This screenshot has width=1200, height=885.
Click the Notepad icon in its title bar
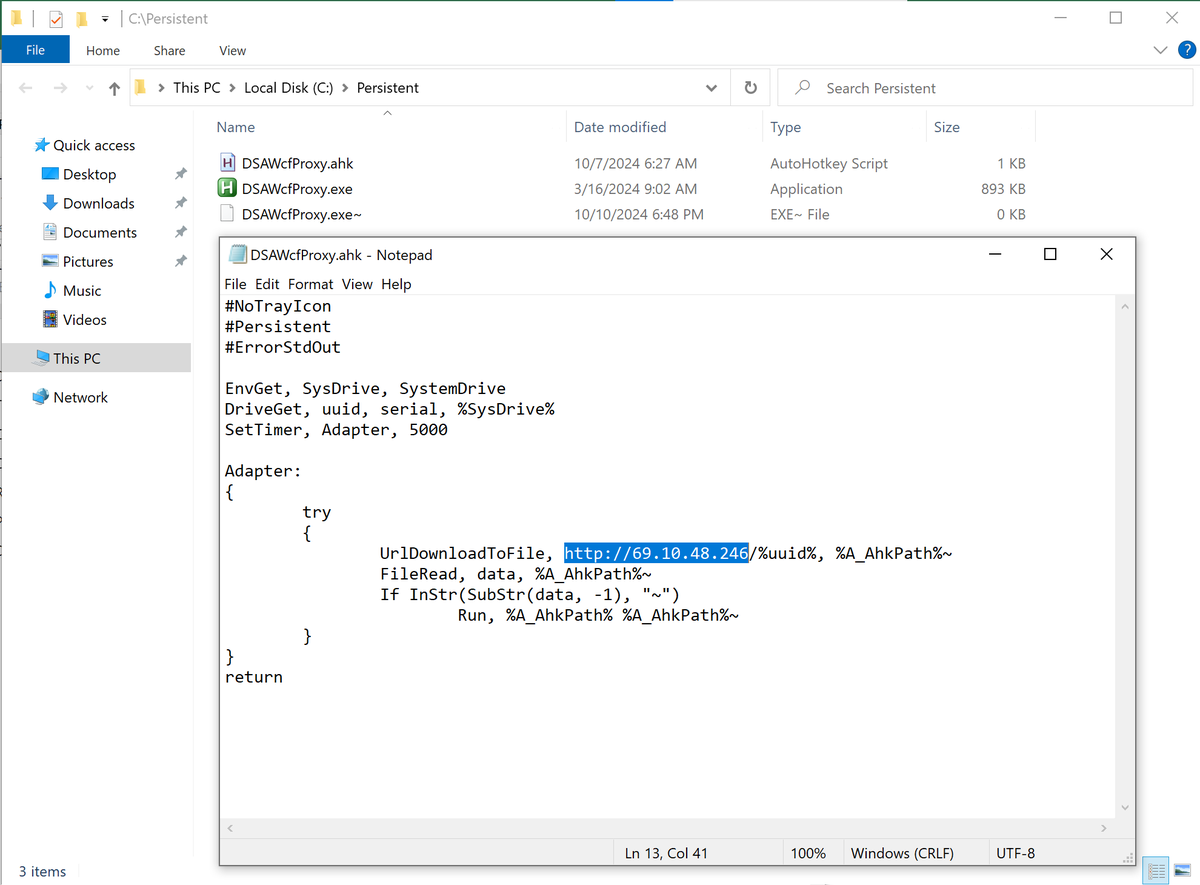tap(237, 254)
